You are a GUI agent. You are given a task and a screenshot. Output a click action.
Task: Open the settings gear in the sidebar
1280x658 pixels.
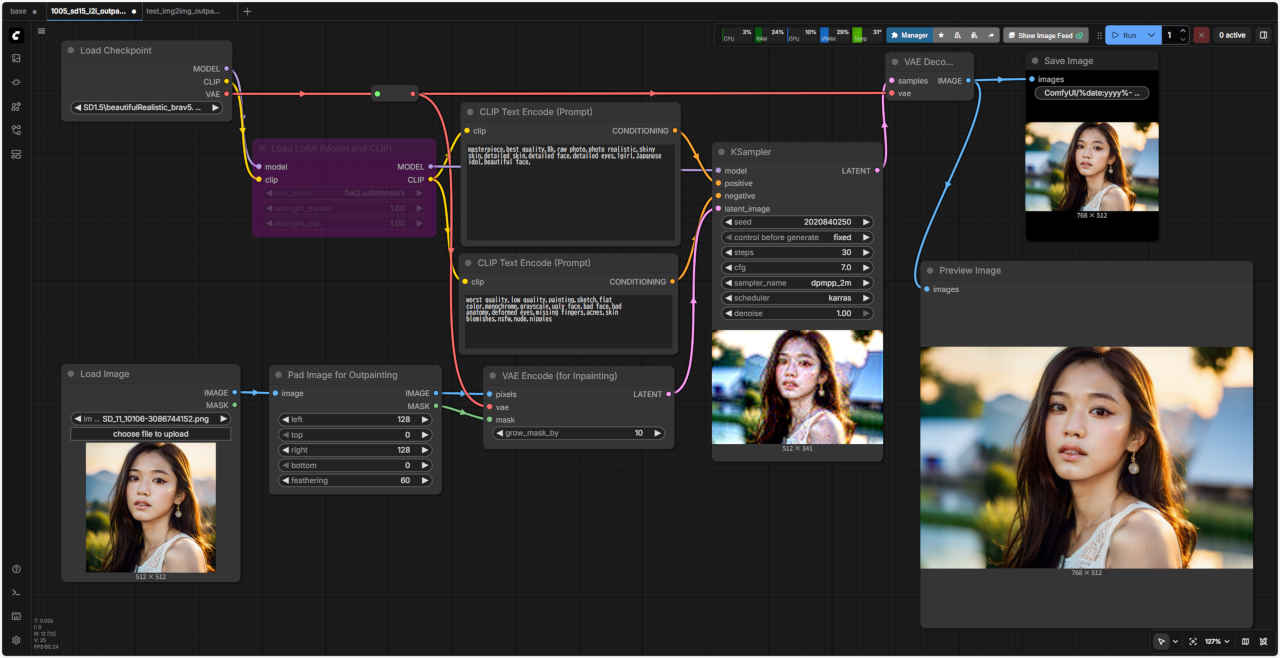[16, 640]
